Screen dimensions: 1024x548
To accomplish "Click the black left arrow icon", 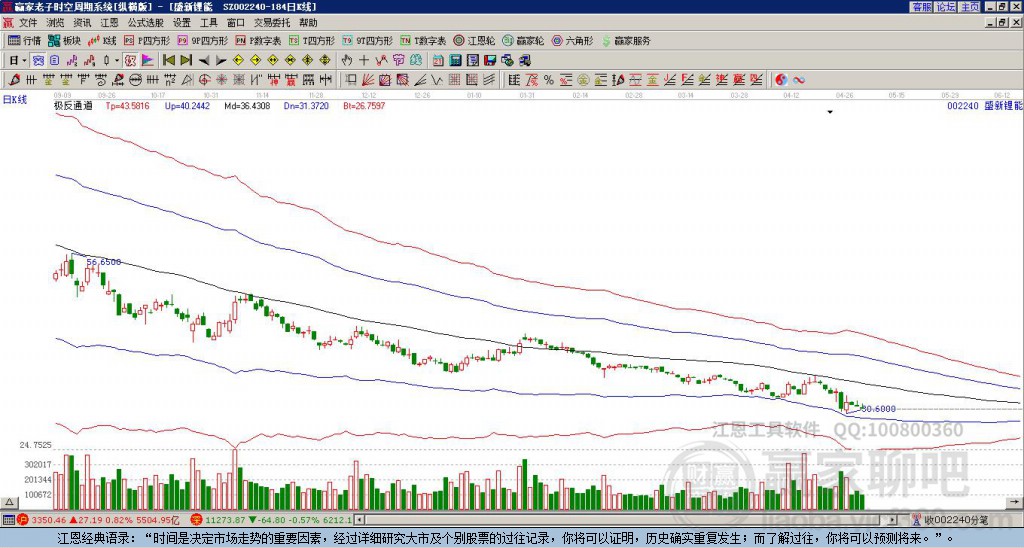I will (x=204, y=61).
